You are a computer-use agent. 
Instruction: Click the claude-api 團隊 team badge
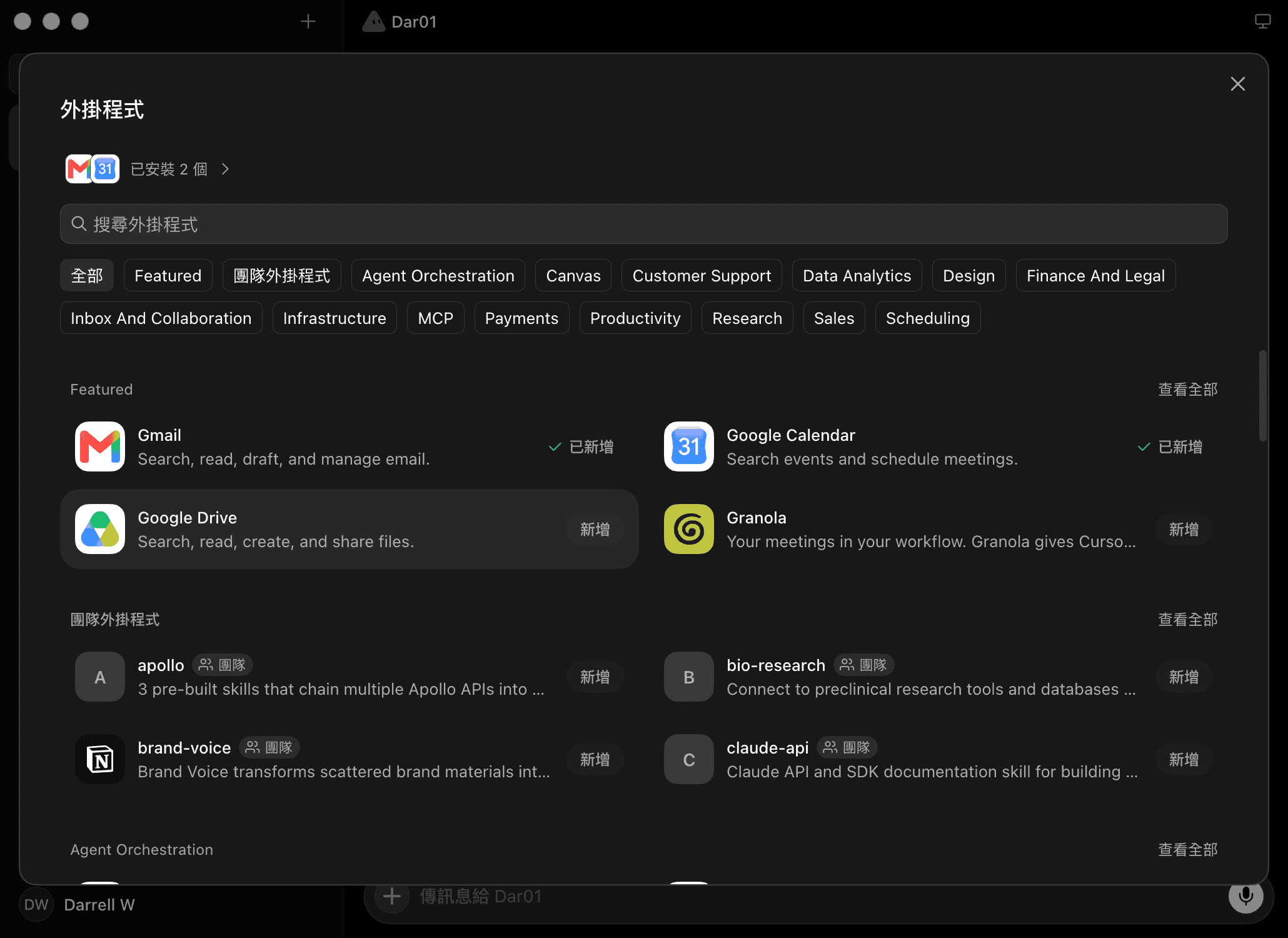pyautogui.click(x=847, y=747)
